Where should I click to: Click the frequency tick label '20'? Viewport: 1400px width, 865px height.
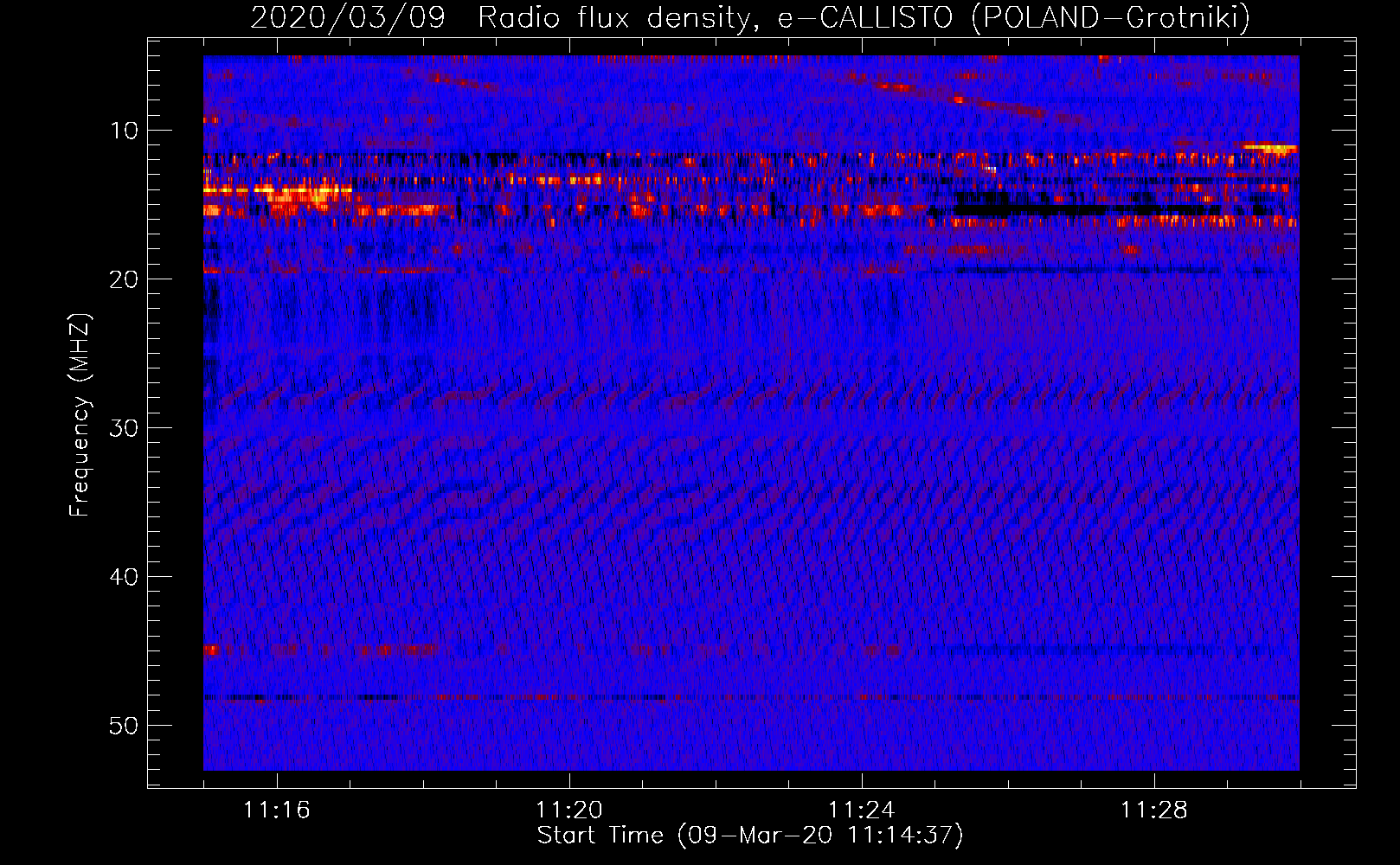click(x=125, y=279)
